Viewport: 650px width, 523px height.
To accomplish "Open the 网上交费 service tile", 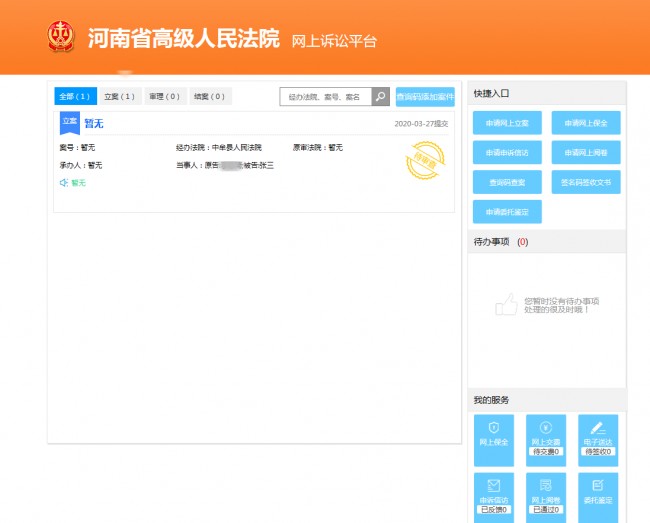I will 546,440.
